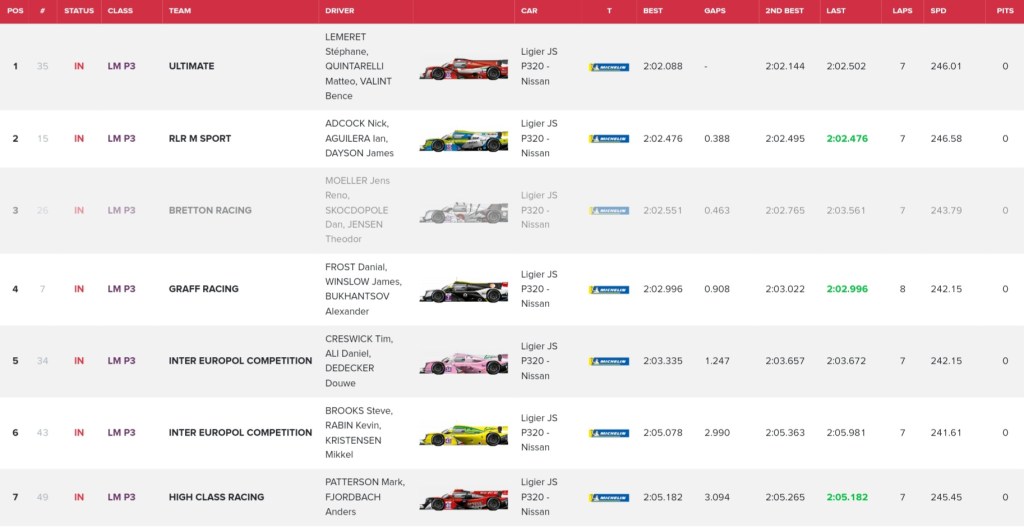Select the ULTIMATE team name

(191, 66)
